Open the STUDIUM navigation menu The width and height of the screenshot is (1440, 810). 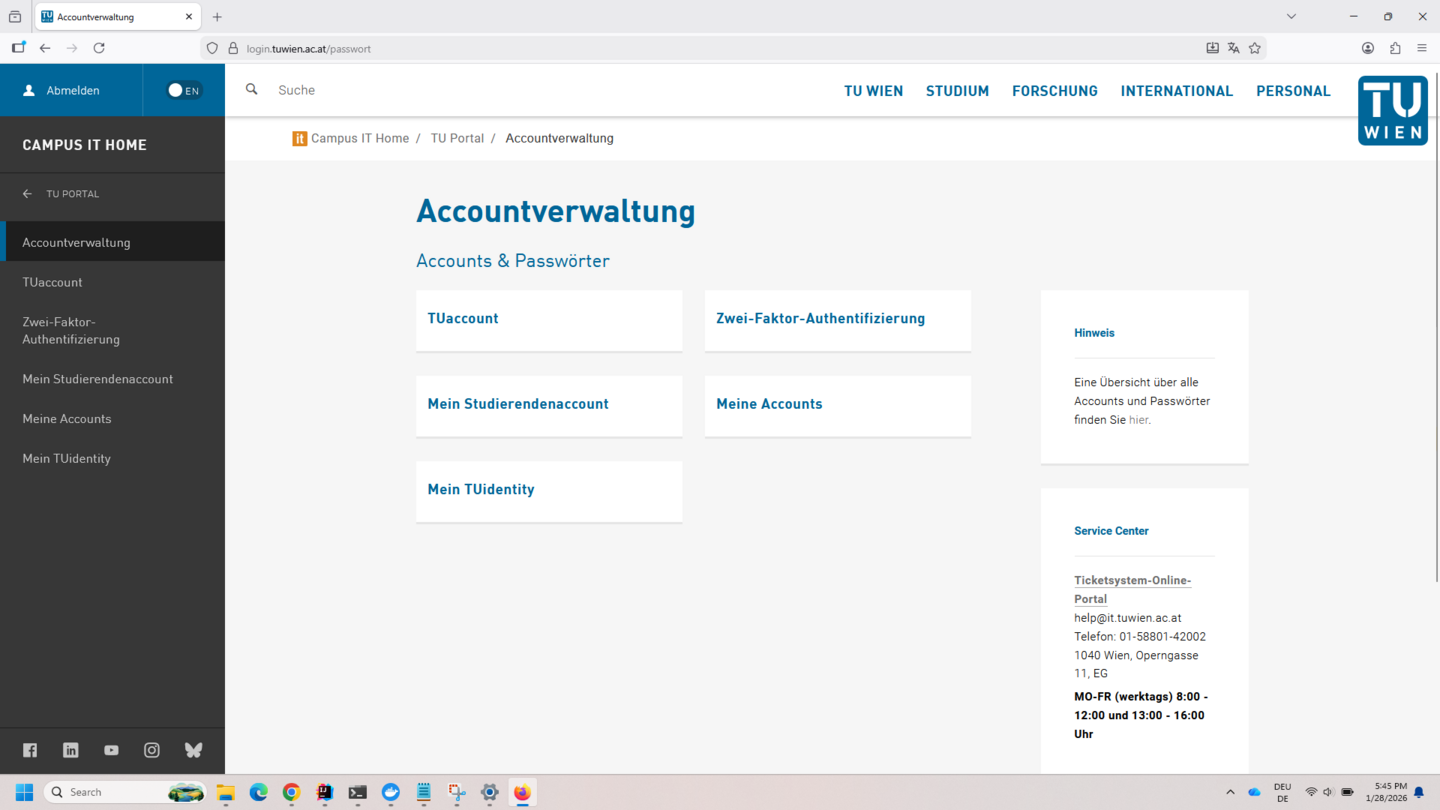tap(957, 90)
